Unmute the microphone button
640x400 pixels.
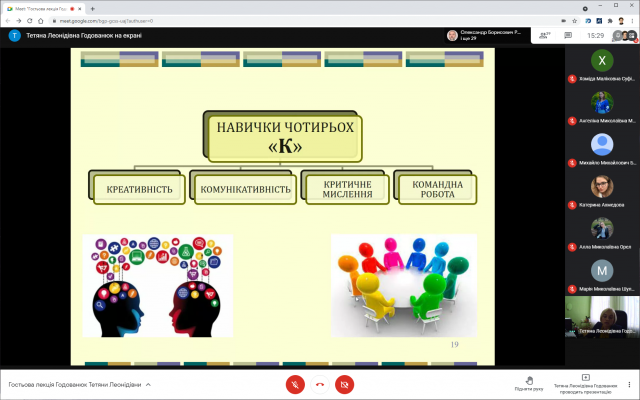pyautogui.click(x=295, y=384)
